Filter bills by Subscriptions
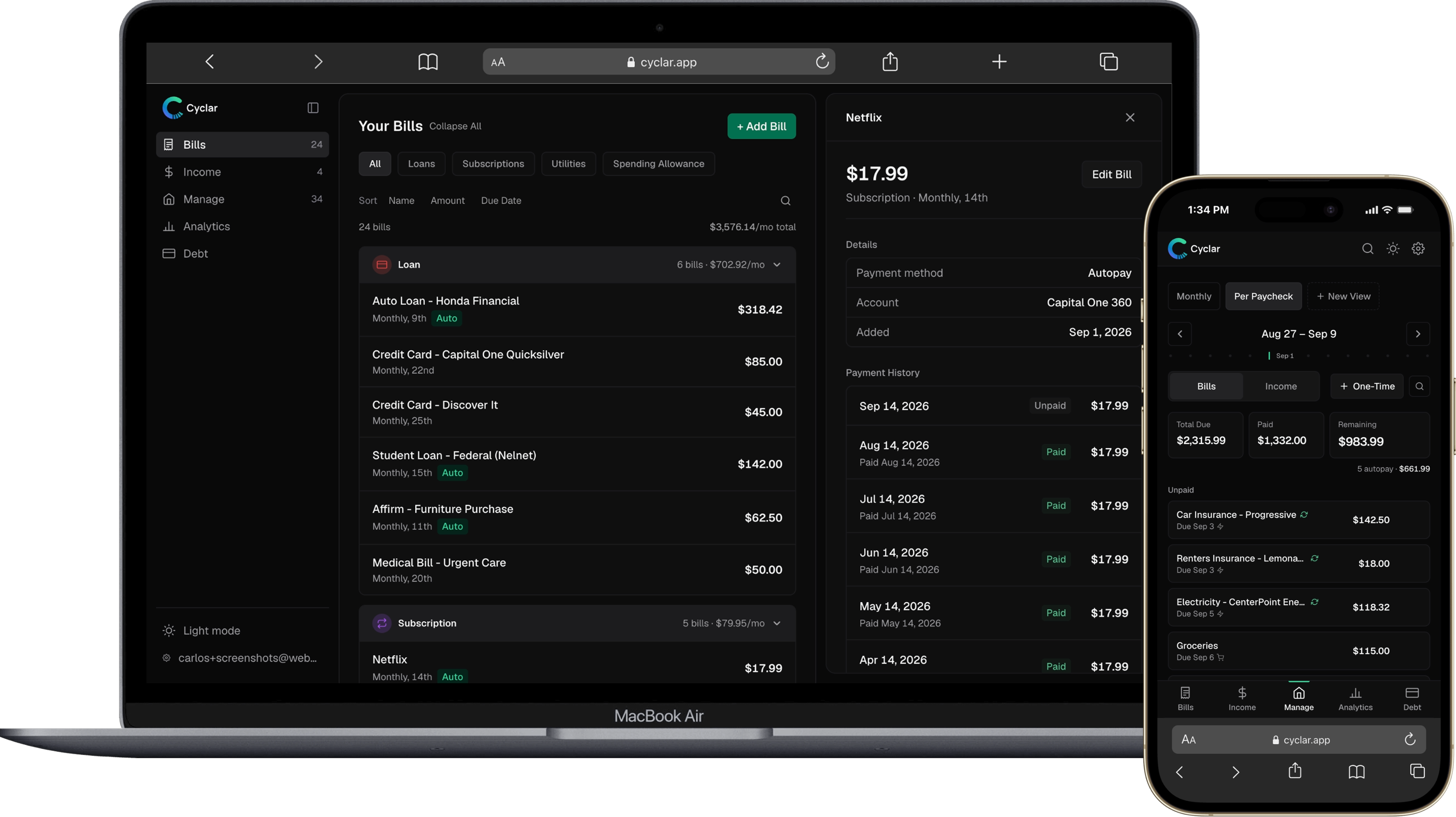This screenshot has width=1456, height=817. pyautogui.click(x=493, y=164)
